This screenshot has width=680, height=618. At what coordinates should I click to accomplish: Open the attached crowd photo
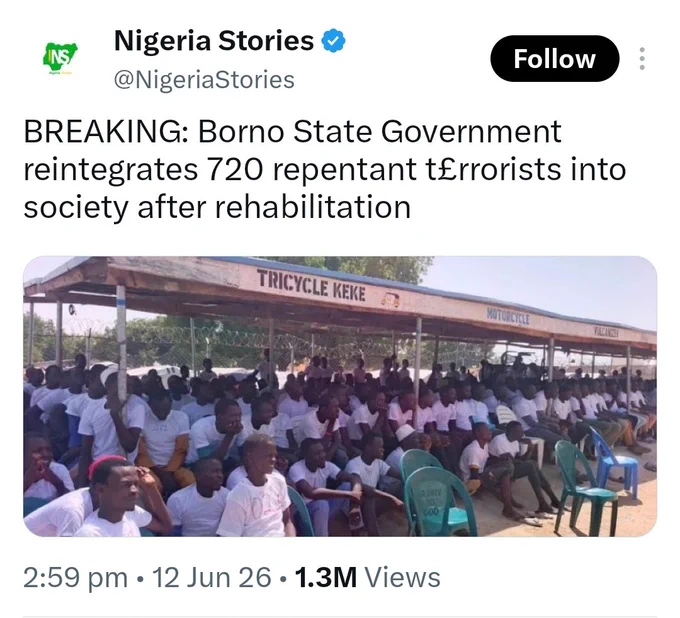click(340, 396)
